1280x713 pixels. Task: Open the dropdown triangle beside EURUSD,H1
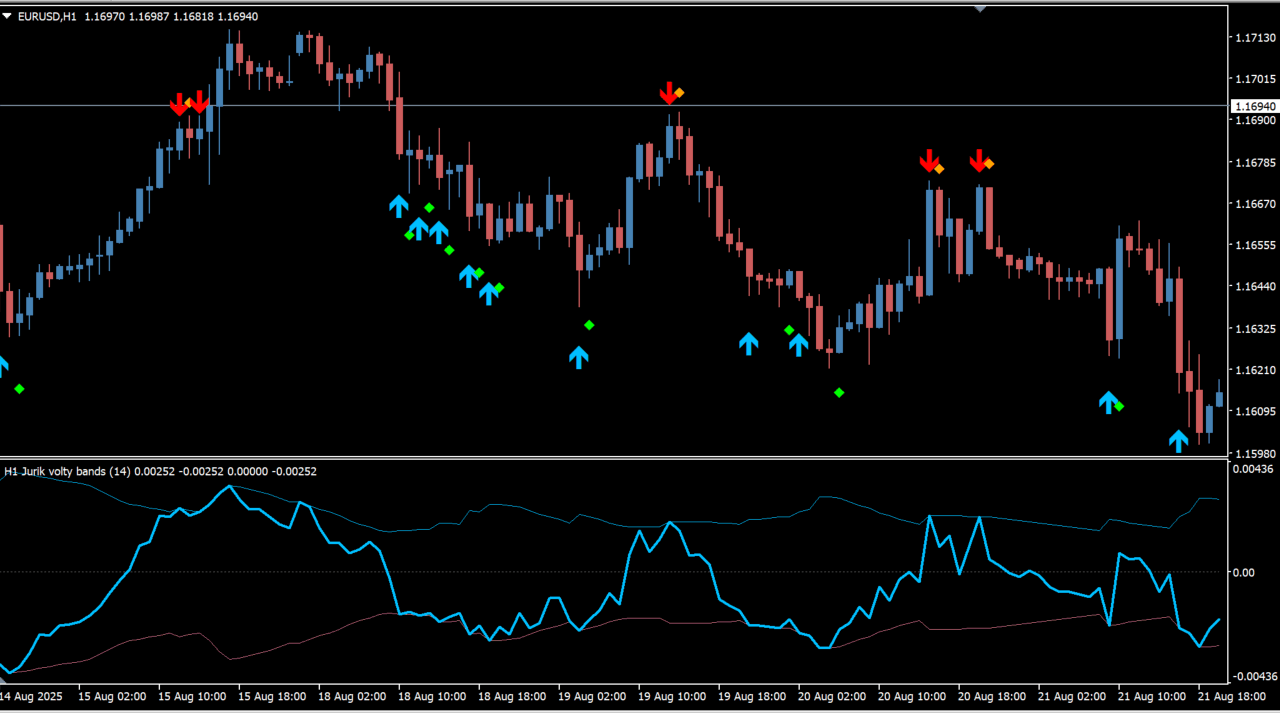[x=8, y=16]
